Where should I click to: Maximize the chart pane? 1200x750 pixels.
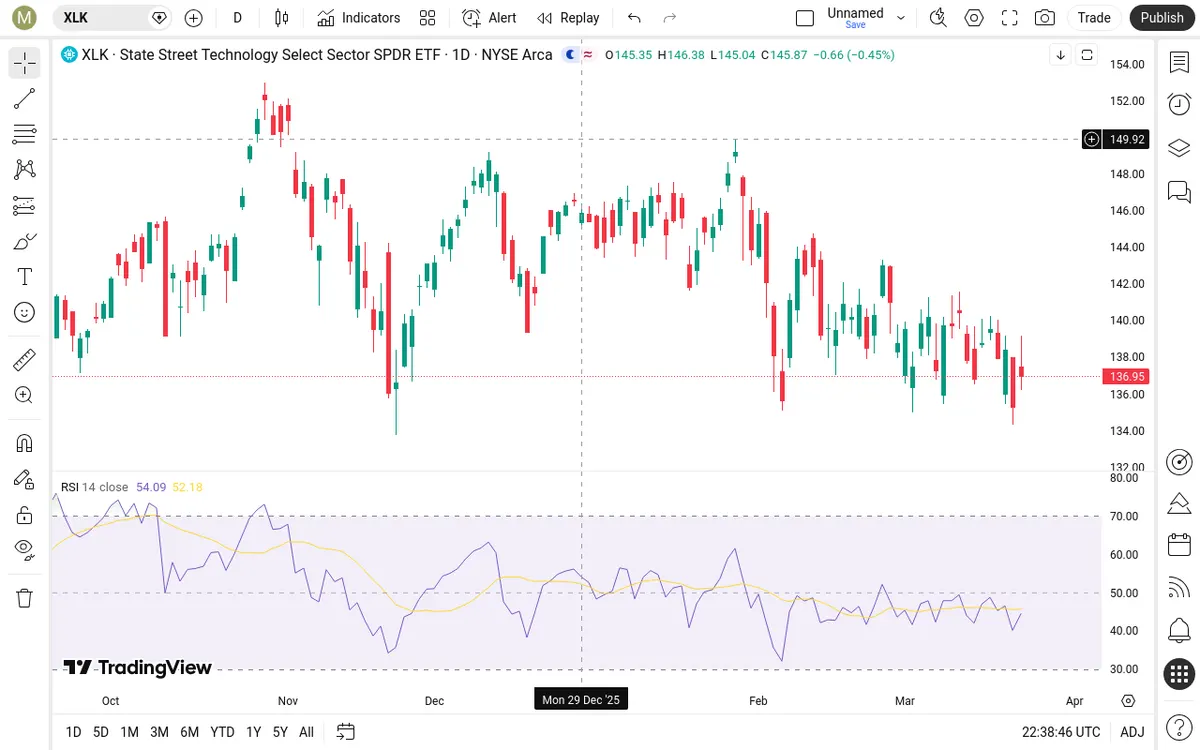[x=1087, y=55]
